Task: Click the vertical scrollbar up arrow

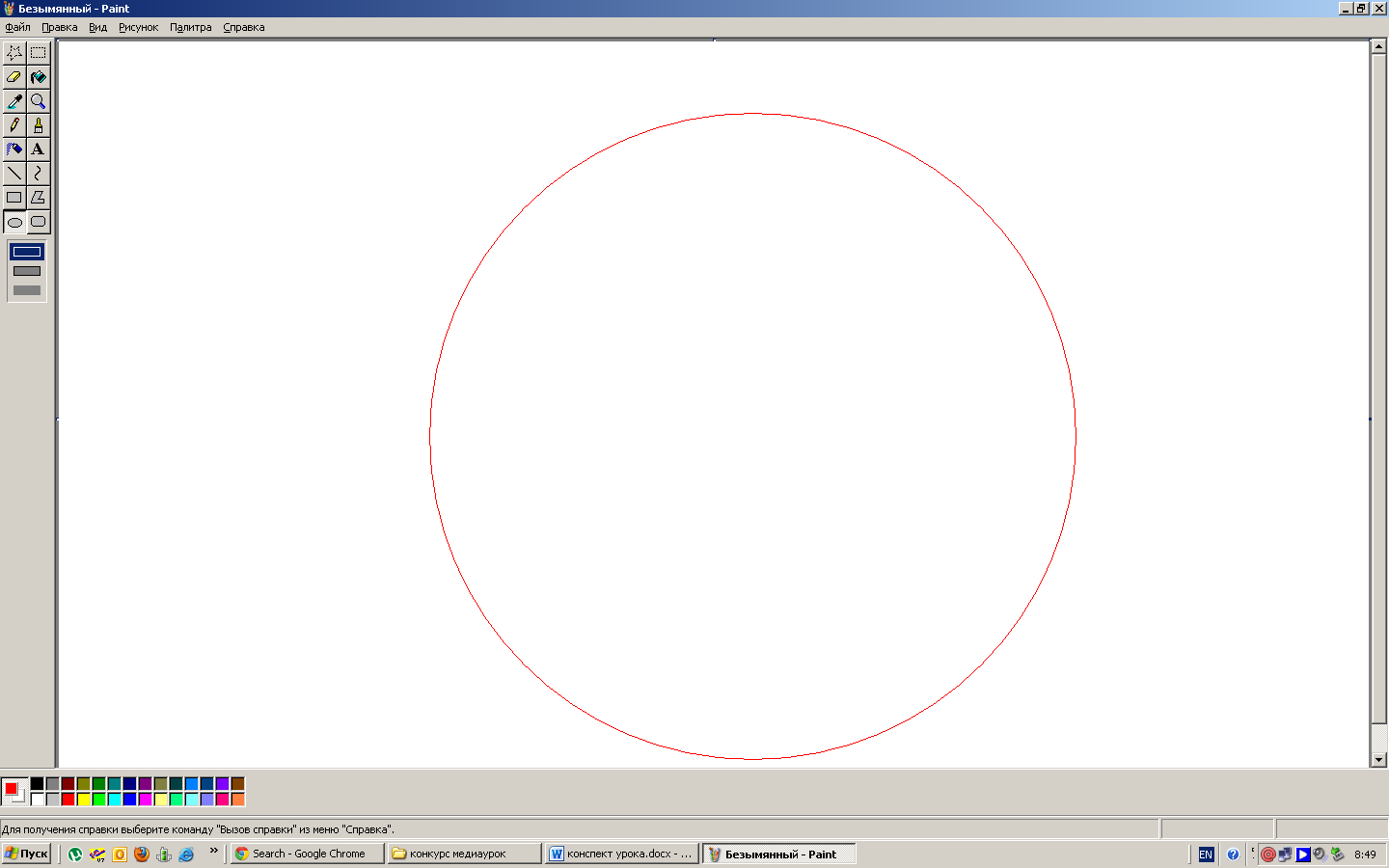Action: [x=1378, y=46]
